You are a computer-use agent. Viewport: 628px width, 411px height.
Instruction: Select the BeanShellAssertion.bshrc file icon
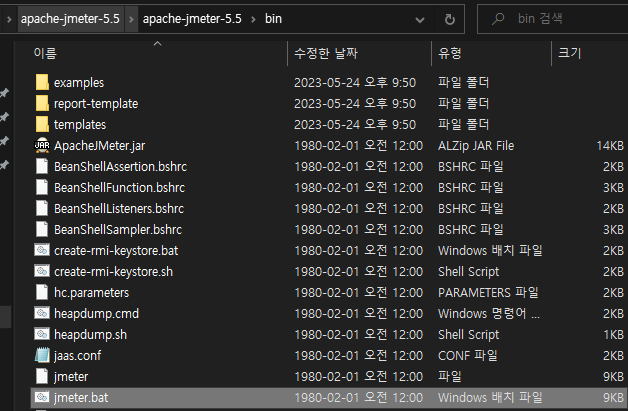point(42,166)
